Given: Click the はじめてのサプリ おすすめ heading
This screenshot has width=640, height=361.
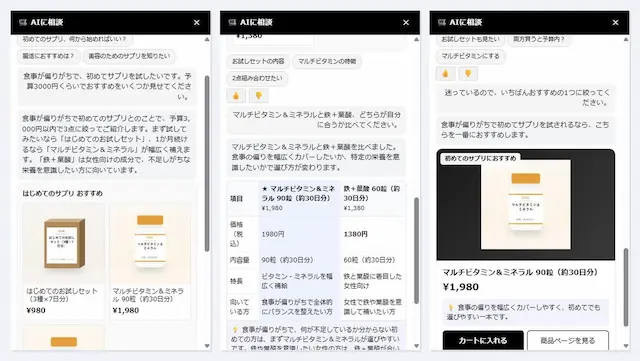Looking at the screenshot, I should click(62, 193).
